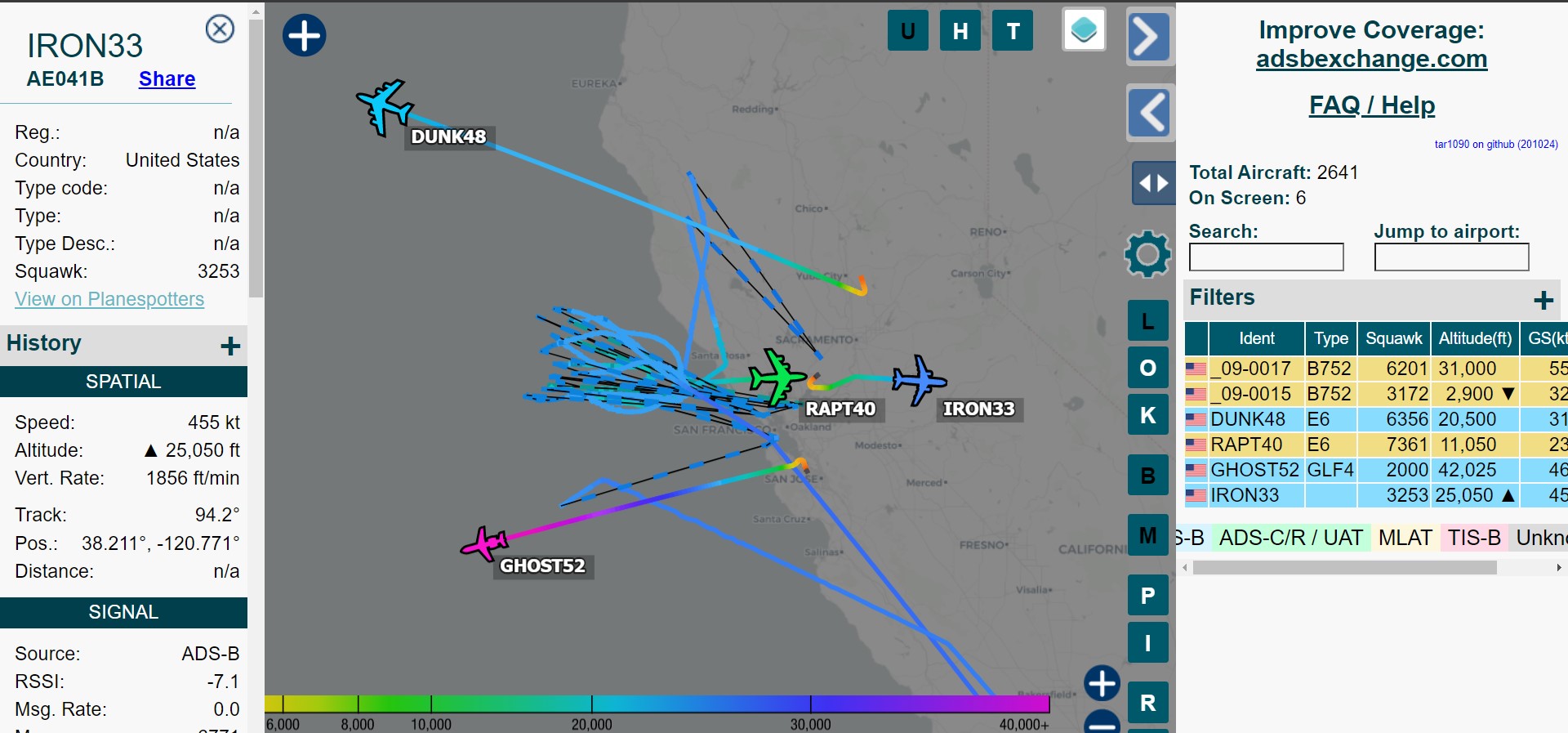Open FAQ / Help link
This screenshot has width=1568, height=733.
[1371, 105]
